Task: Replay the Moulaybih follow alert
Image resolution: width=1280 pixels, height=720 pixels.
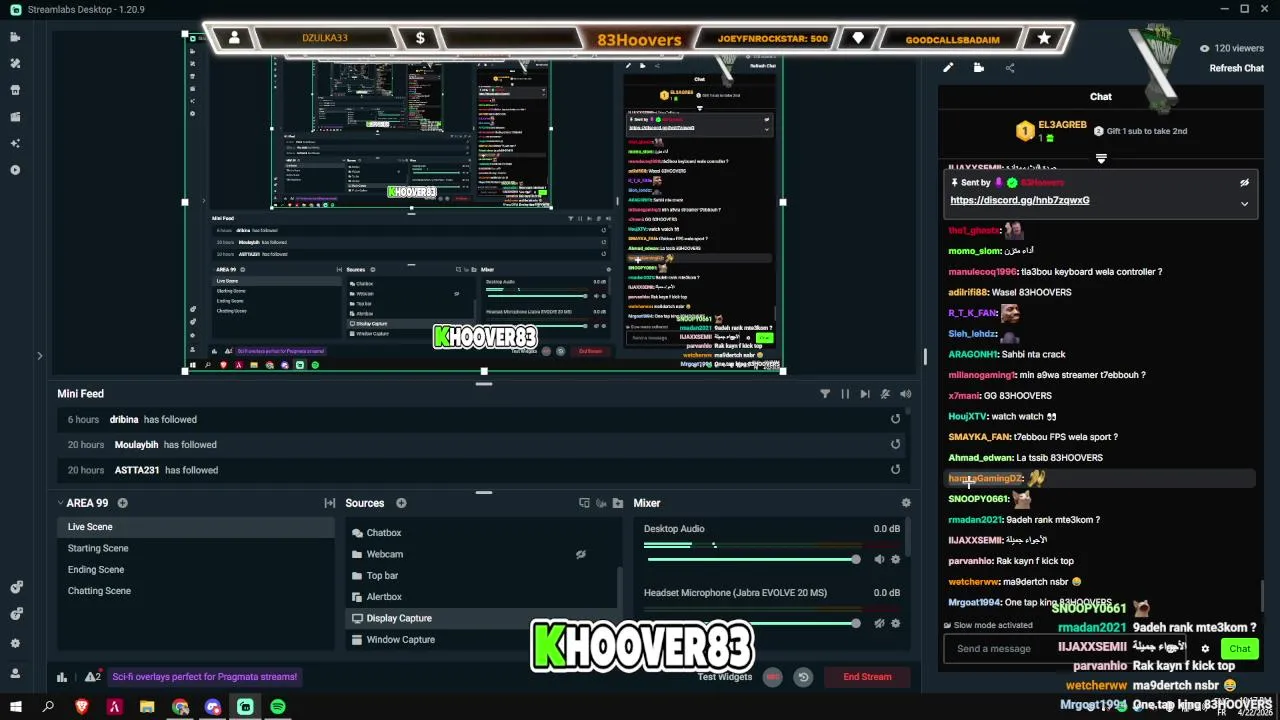Action: [895, 444]
